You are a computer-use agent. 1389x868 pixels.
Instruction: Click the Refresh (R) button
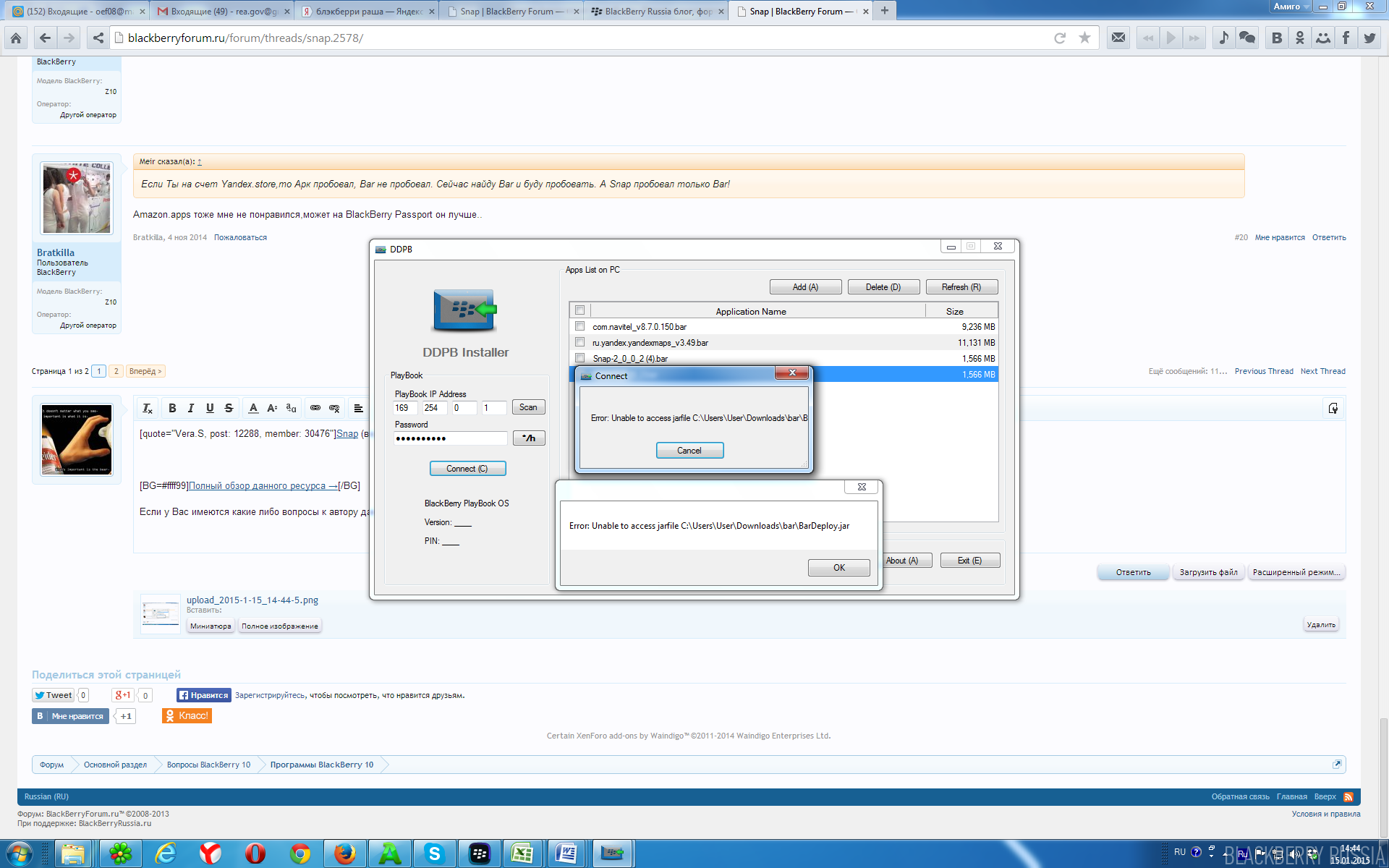[x=961, y=287]
